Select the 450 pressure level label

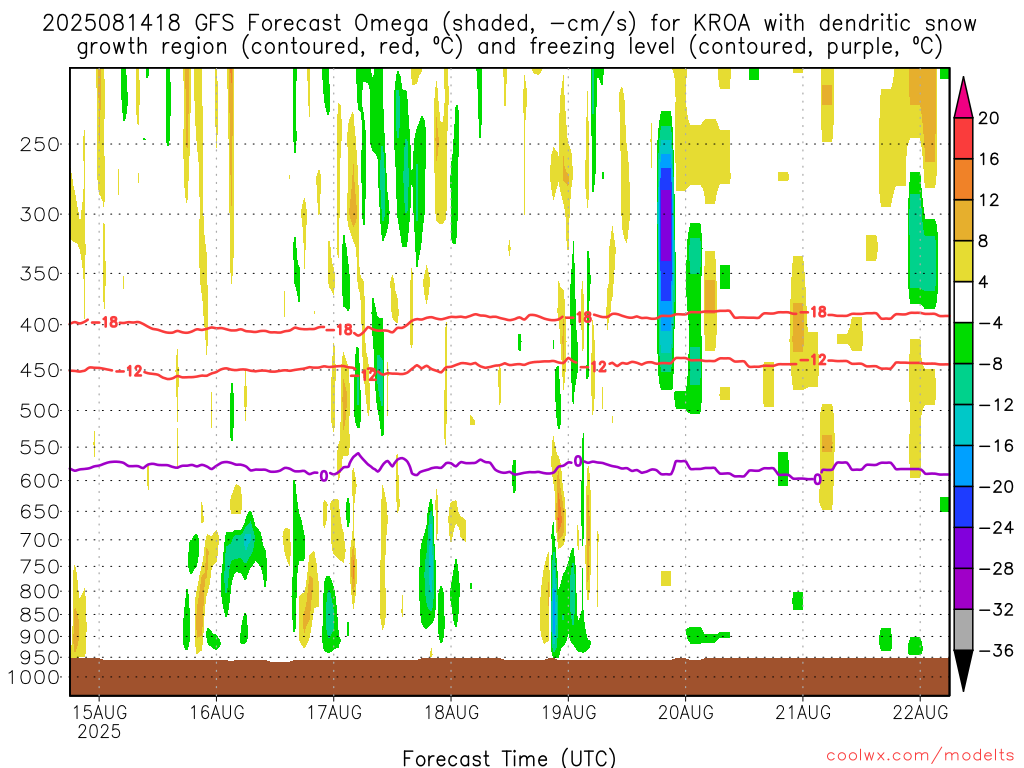(x=40, y=370)
